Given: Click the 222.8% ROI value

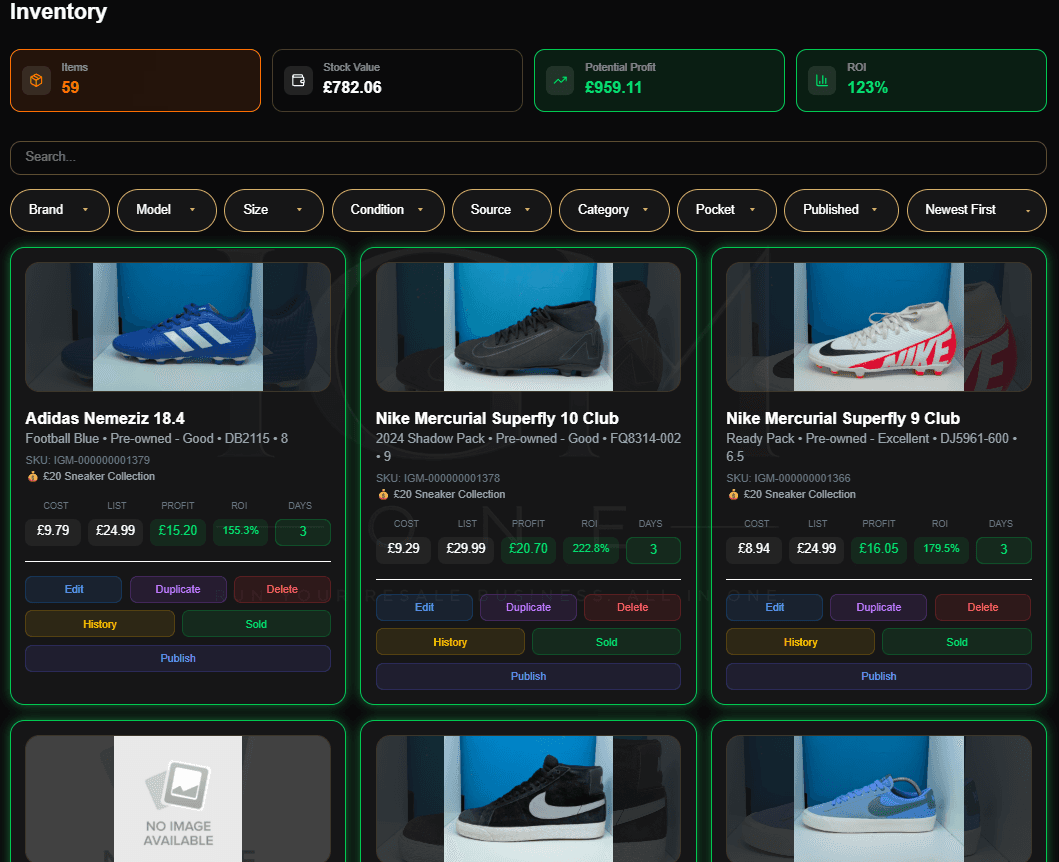Looking at the screenshot, I should (591, 549).
